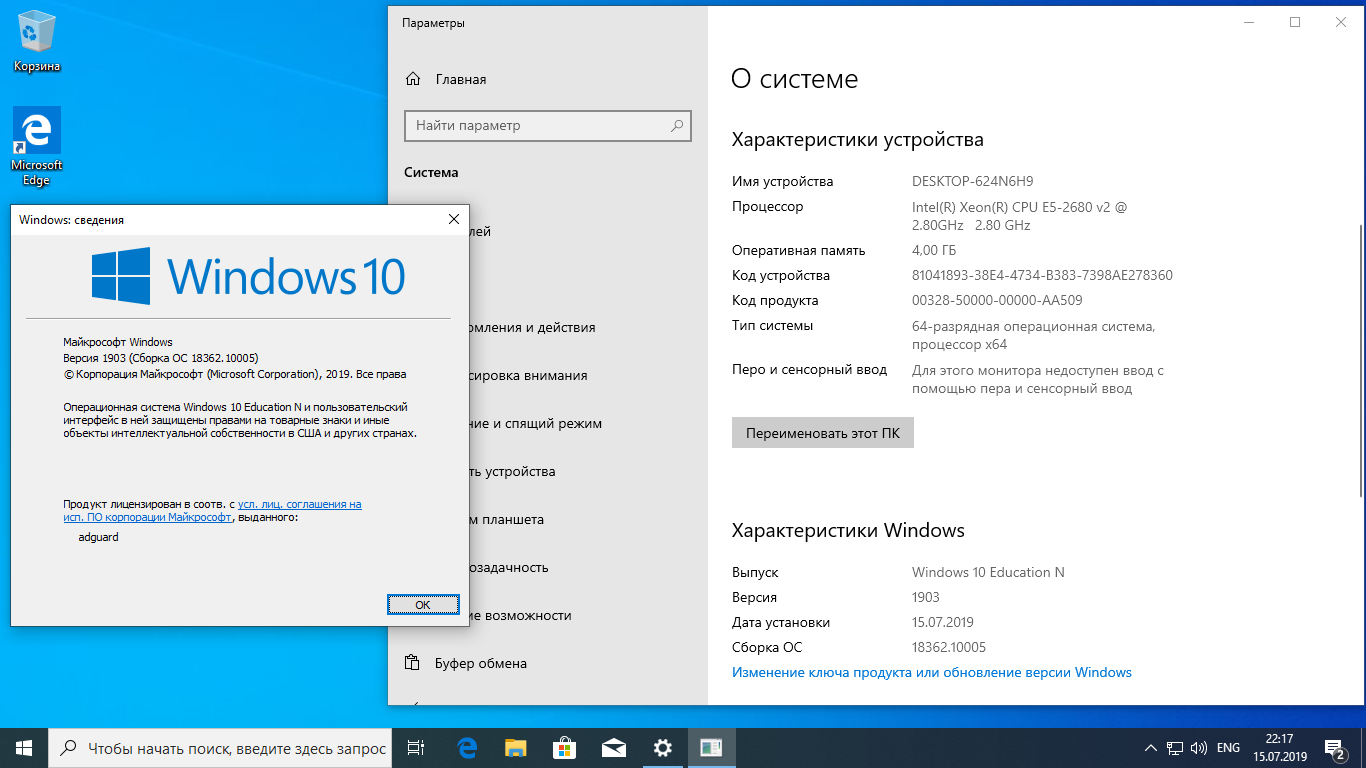This screenshot has width=1366, height=768.
Task: Open Microsoft Edge desktop shortcut
Action: [x=37, y=147]
